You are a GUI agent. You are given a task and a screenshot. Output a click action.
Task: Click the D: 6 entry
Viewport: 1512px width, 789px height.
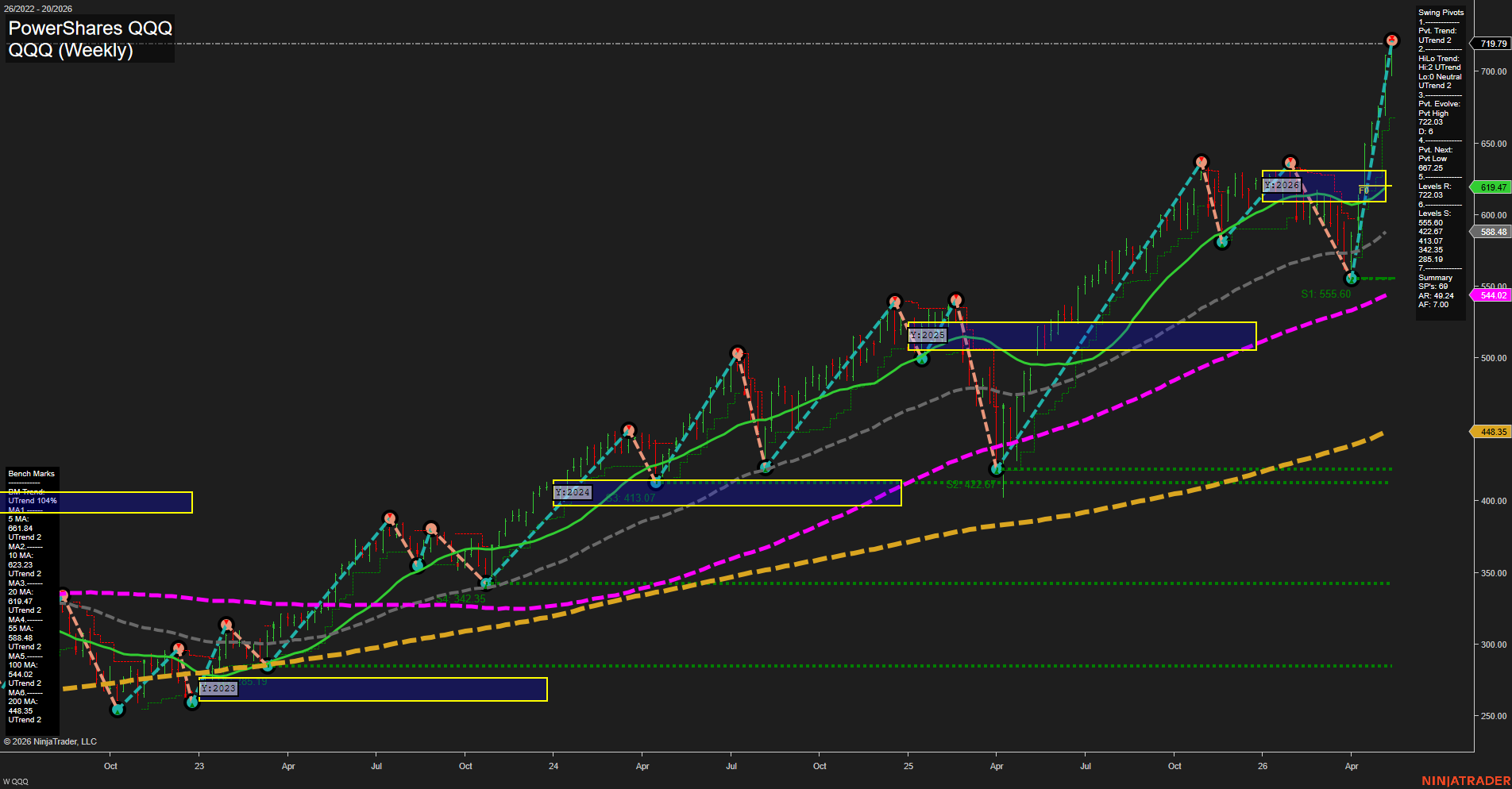(1426, 132)
